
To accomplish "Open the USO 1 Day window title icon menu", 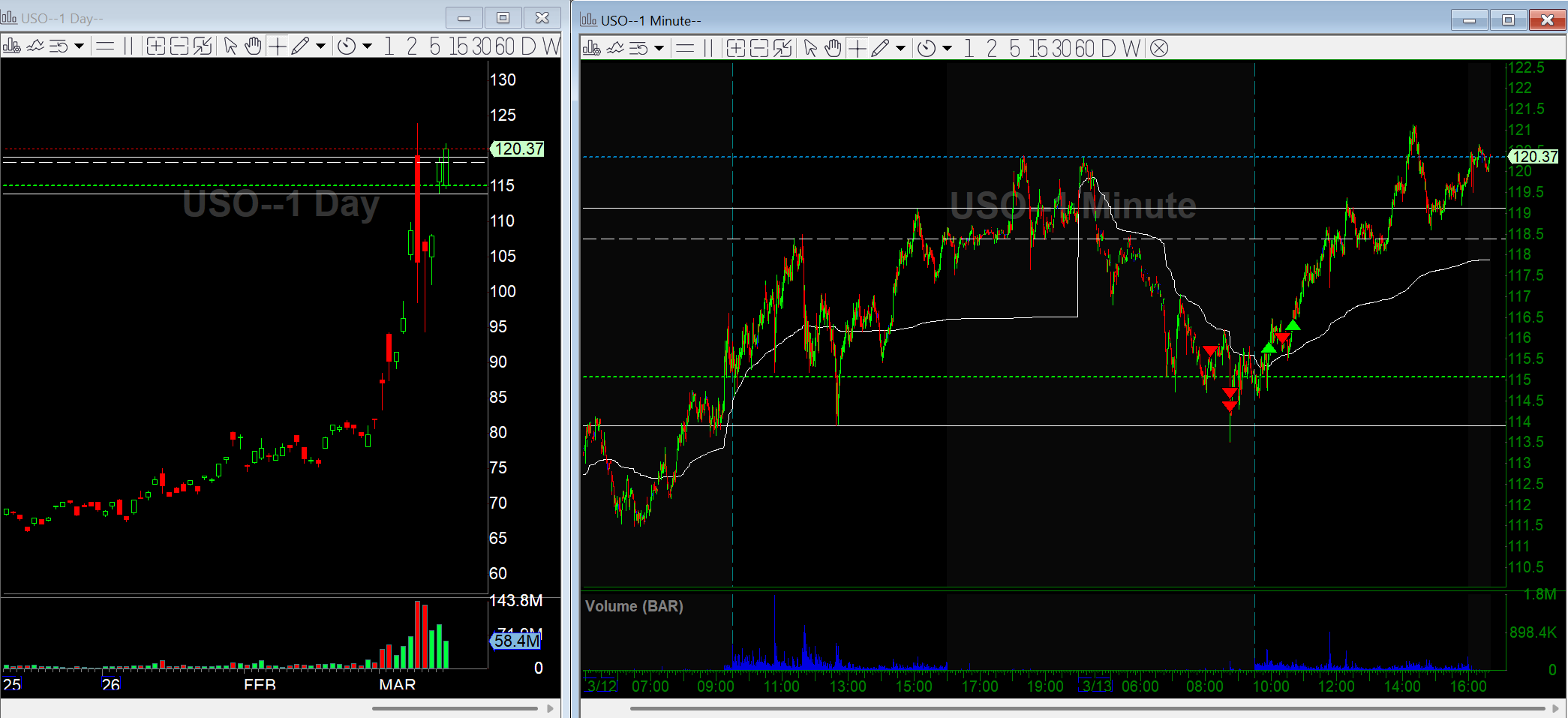I will pyautogui.click(x=9, y=17).
